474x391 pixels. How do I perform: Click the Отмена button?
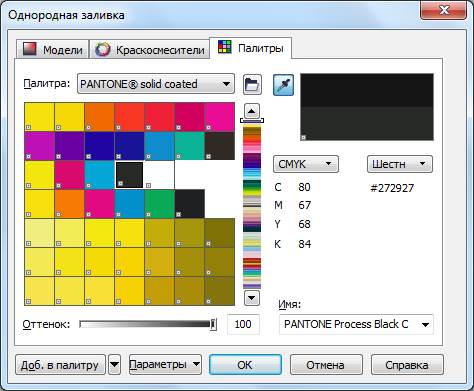326,365
